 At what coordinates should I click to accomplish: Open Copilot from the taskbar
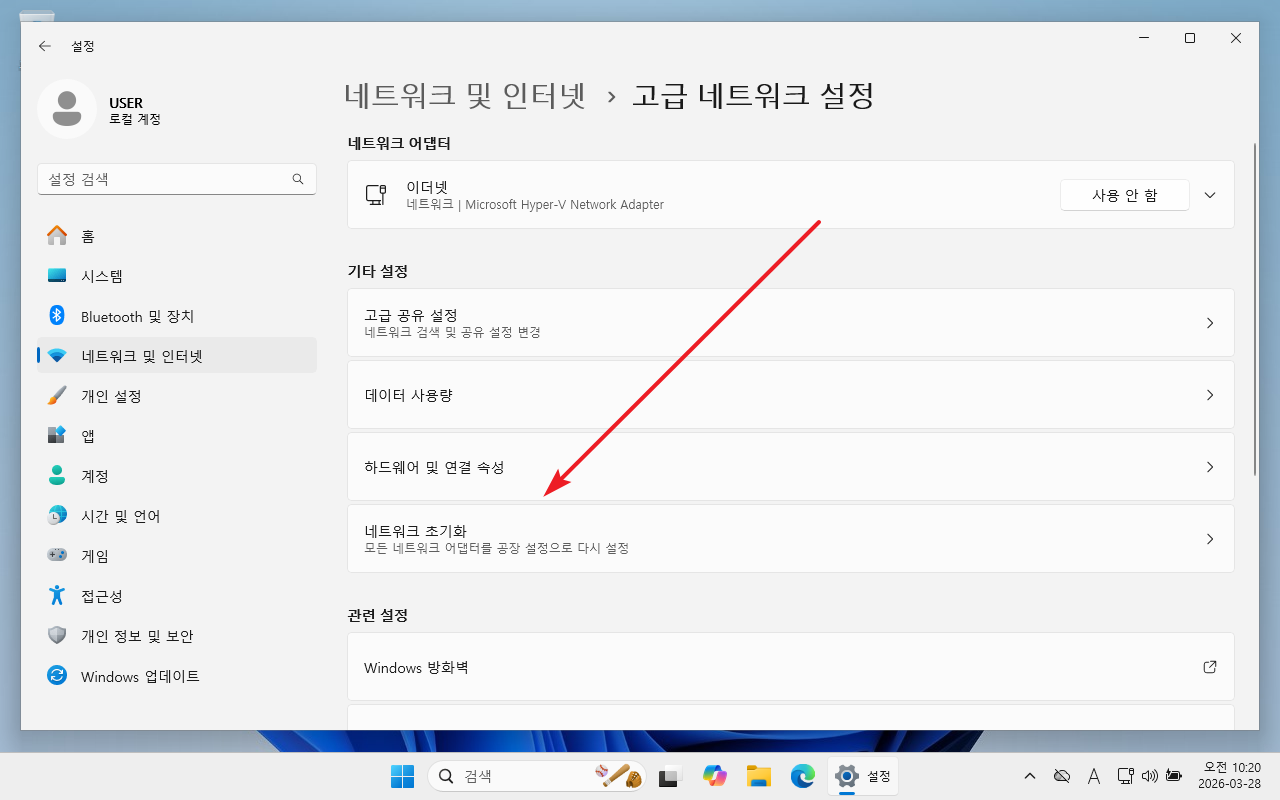click(x=714, y=776)
